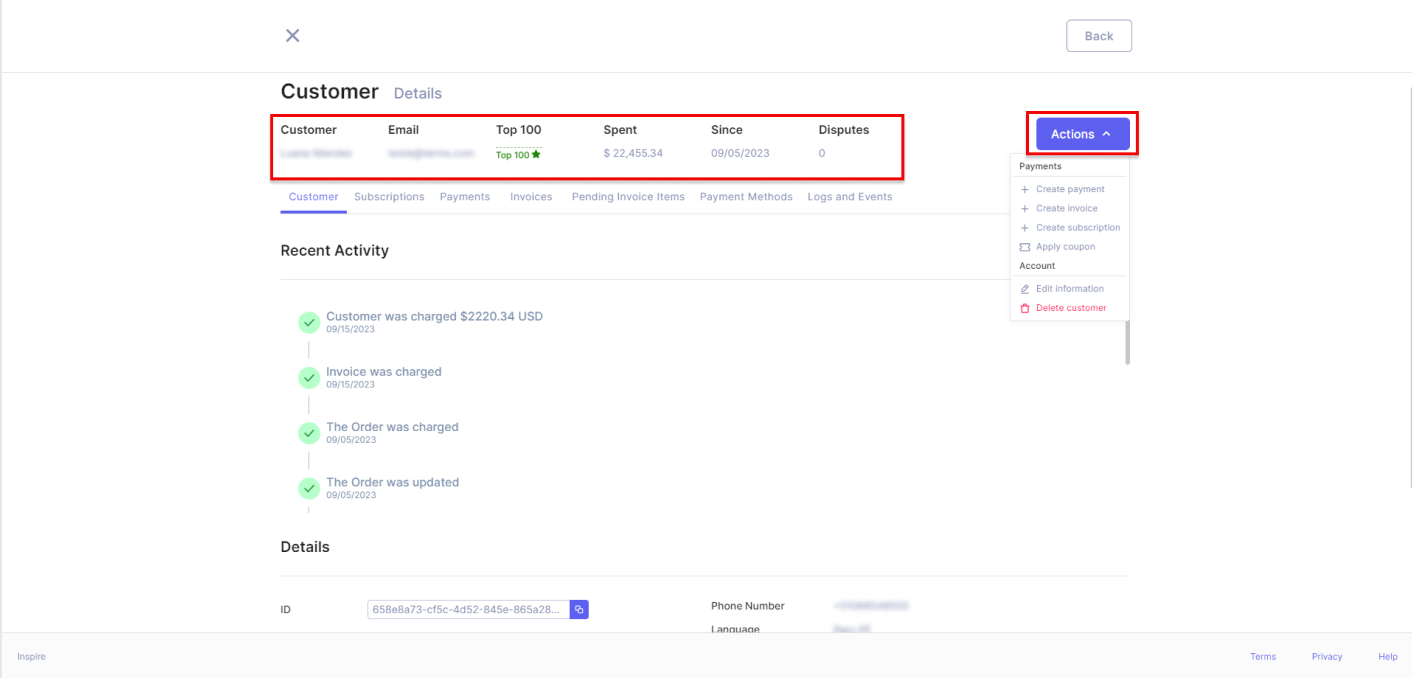1412x678 pixels.
Task: Click check icon for Invoice was charged
Action: (x=310, y=377)
